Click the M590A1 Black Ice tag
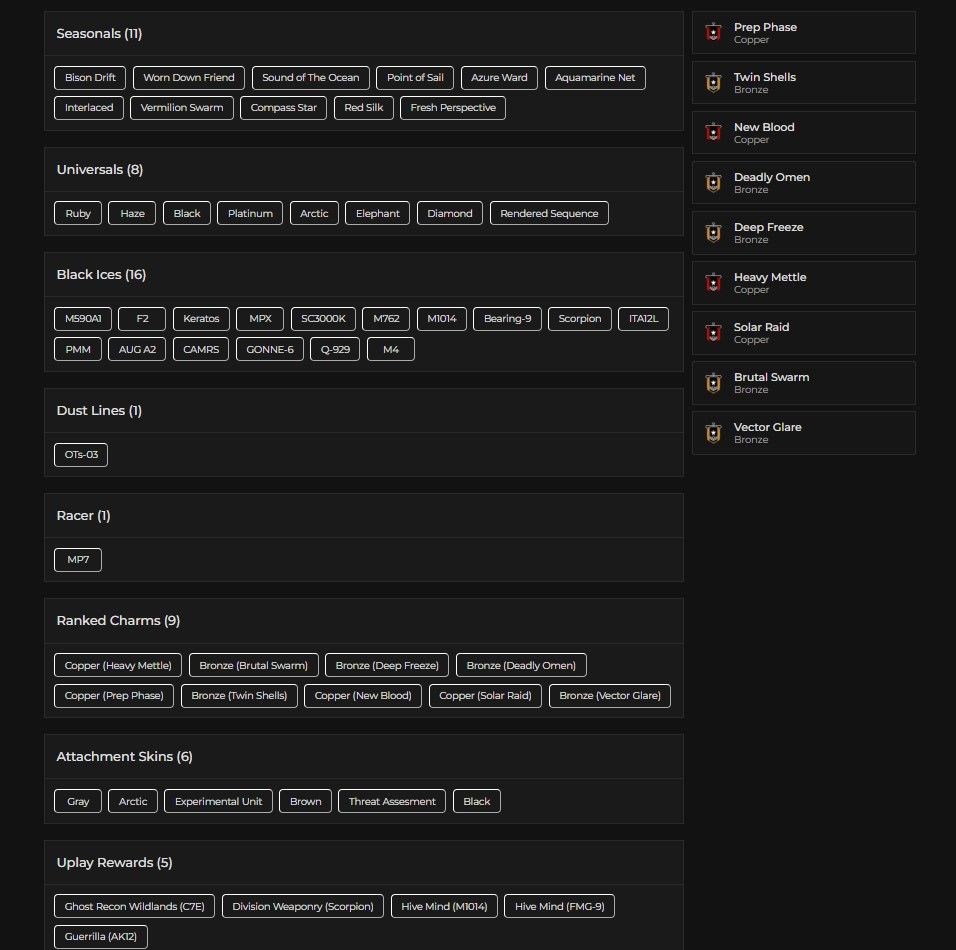Image resolution: width=956 pixels, height=950 pixels. pyautogui.click(x=83, y=319)
